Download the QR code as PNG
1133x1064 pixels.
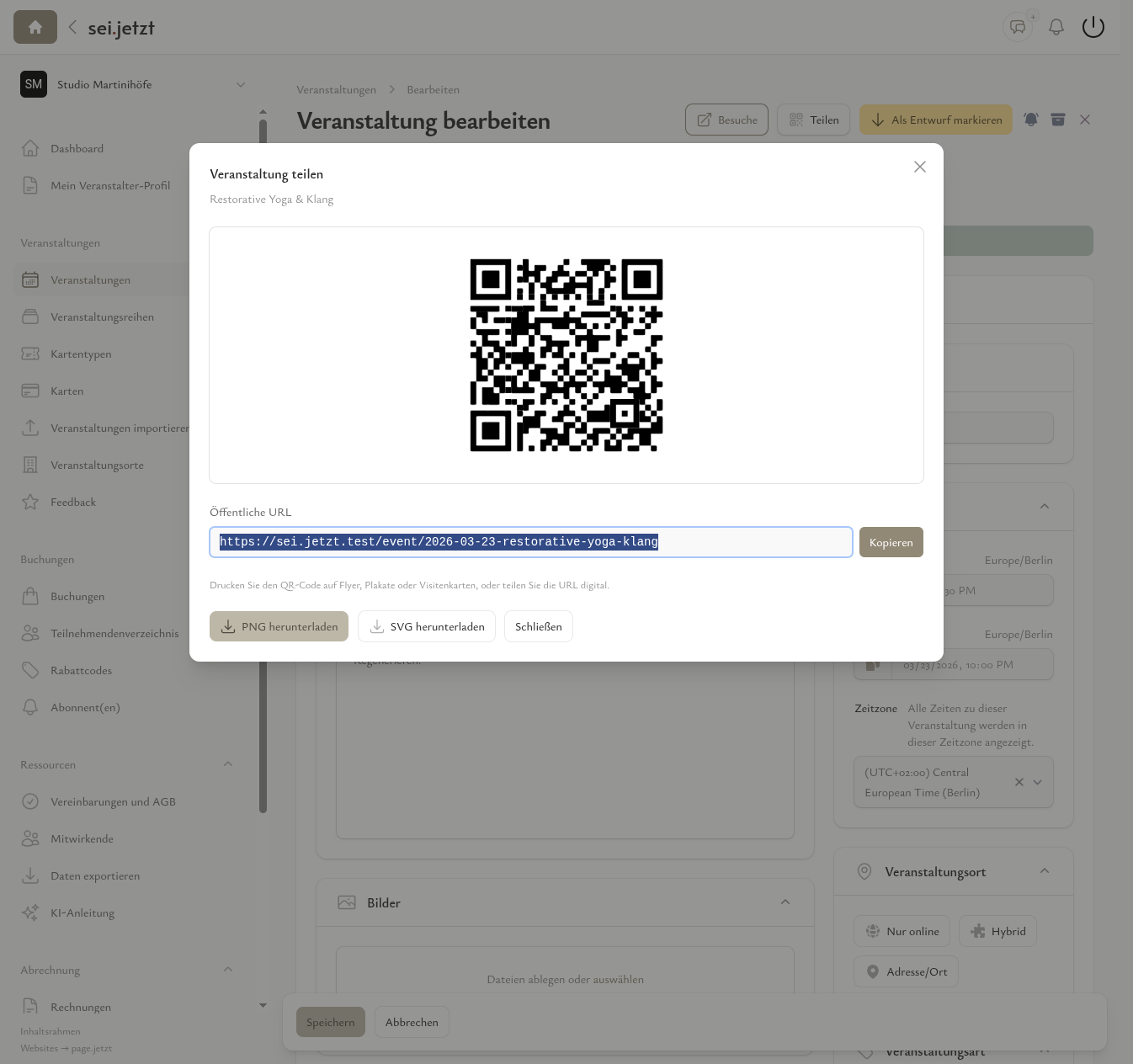pos(279,626)
